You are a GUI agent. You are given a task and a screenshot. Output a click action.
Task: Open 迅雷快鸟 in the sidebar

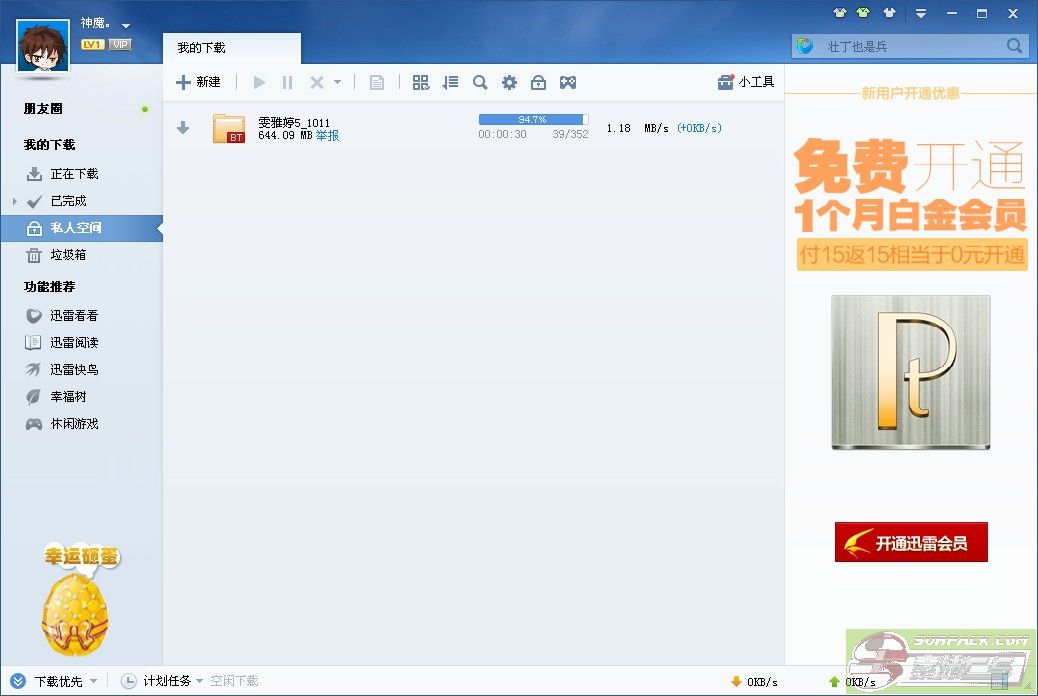tap(74, 370)
